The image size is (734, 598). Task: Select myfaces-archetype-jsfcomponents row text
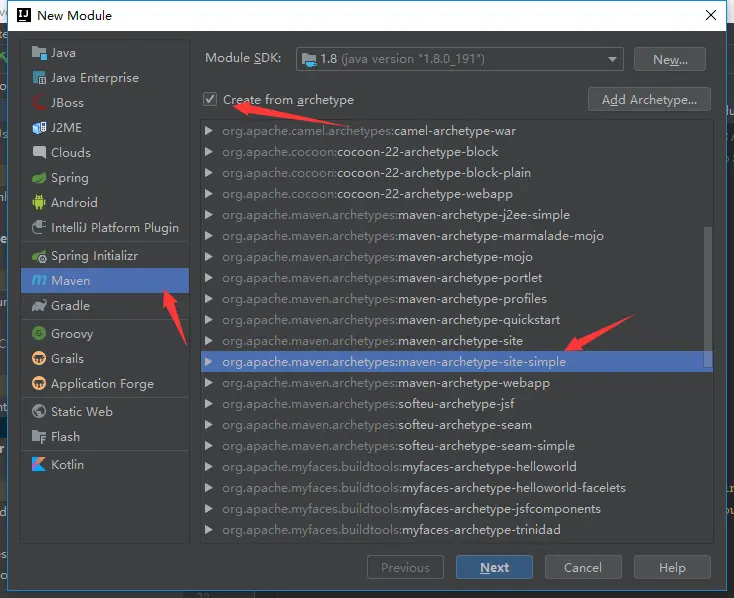click(411, 509)
